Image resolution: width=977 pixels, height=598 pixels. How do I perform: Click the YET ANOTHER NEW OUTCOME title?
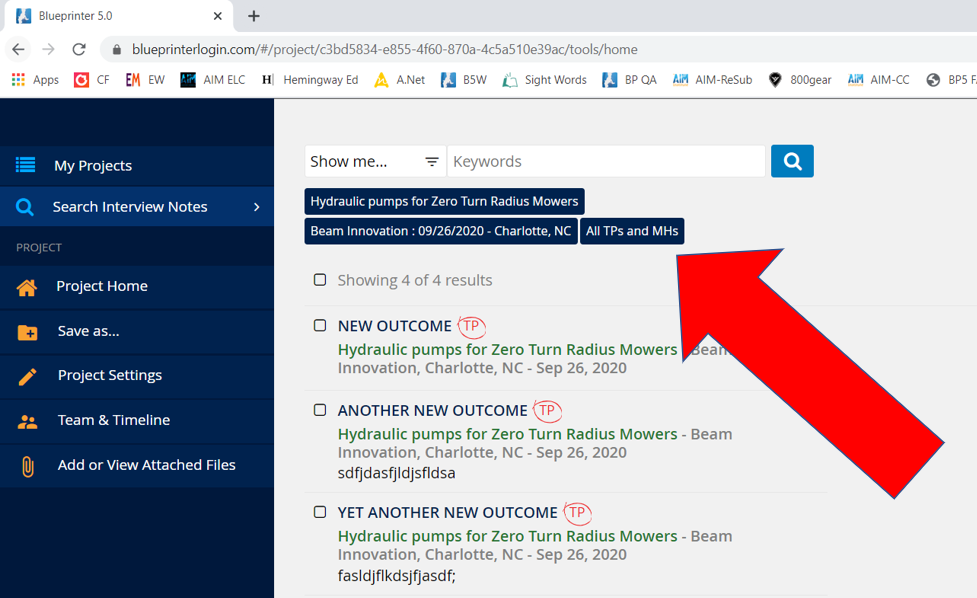447,513
